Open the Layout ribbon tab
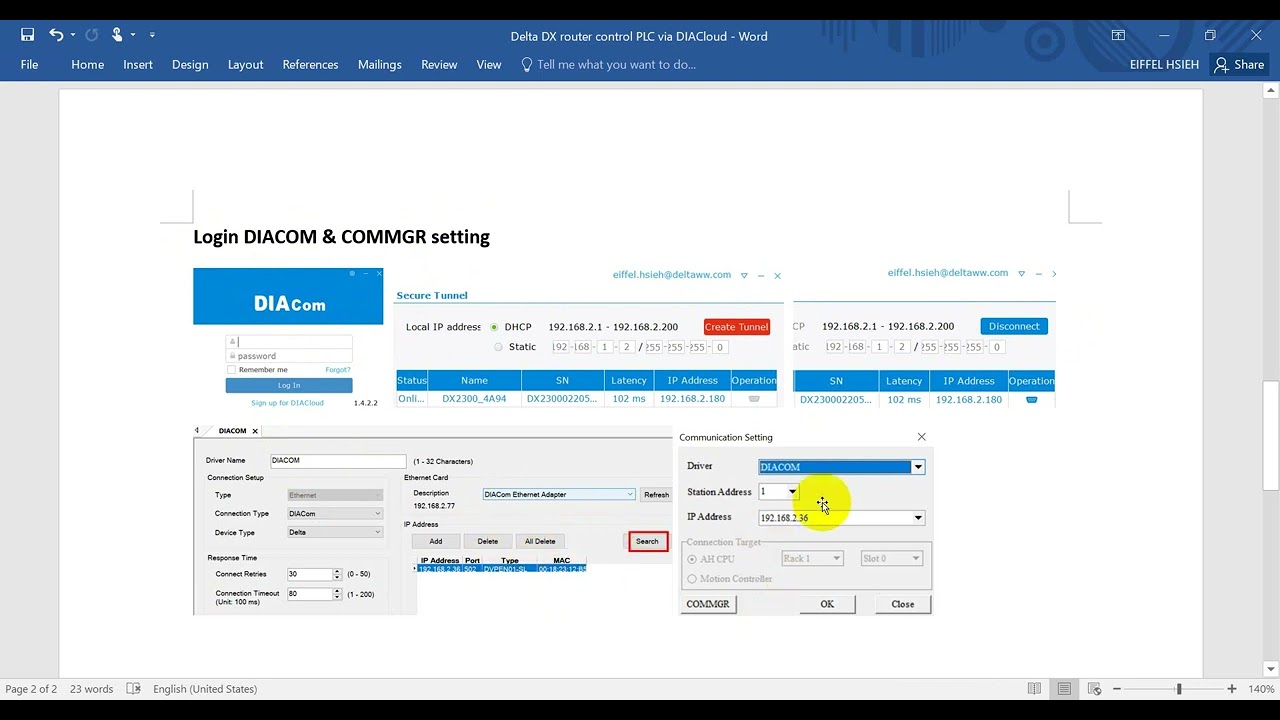 [x=245, y=64]
